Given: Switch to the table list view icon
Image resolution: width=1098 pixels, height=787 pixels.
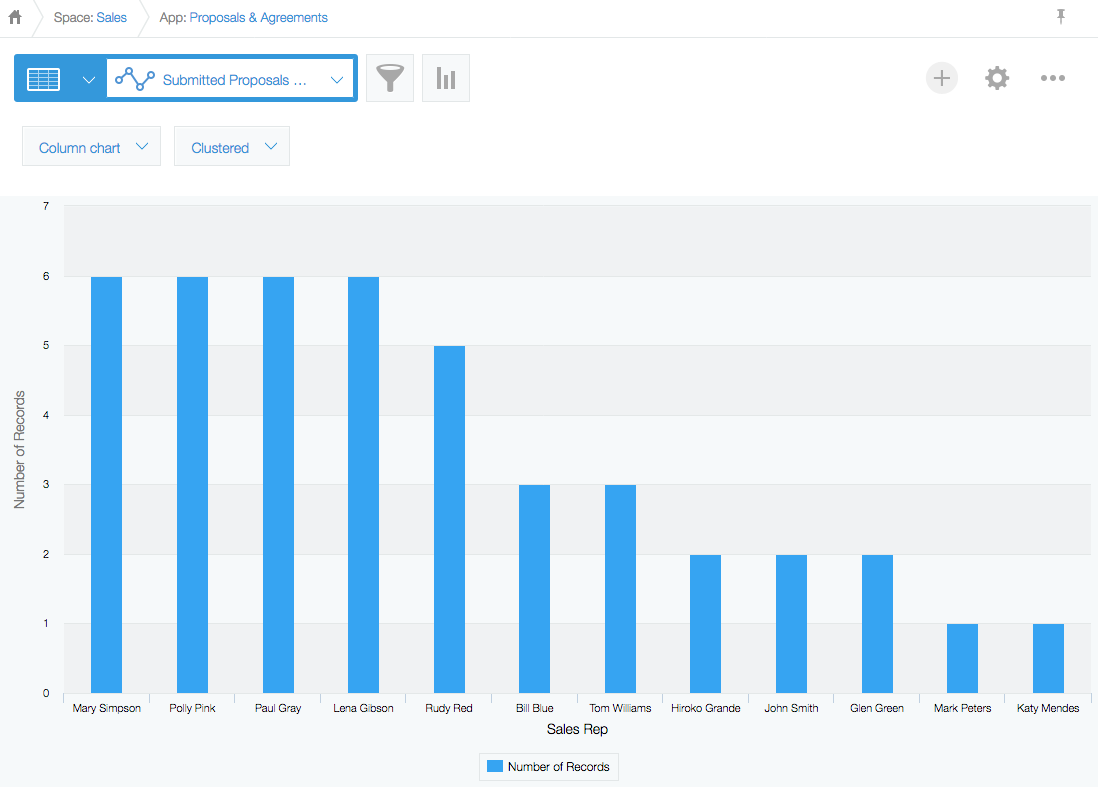Looking at the screenshot, I should 43,79.
